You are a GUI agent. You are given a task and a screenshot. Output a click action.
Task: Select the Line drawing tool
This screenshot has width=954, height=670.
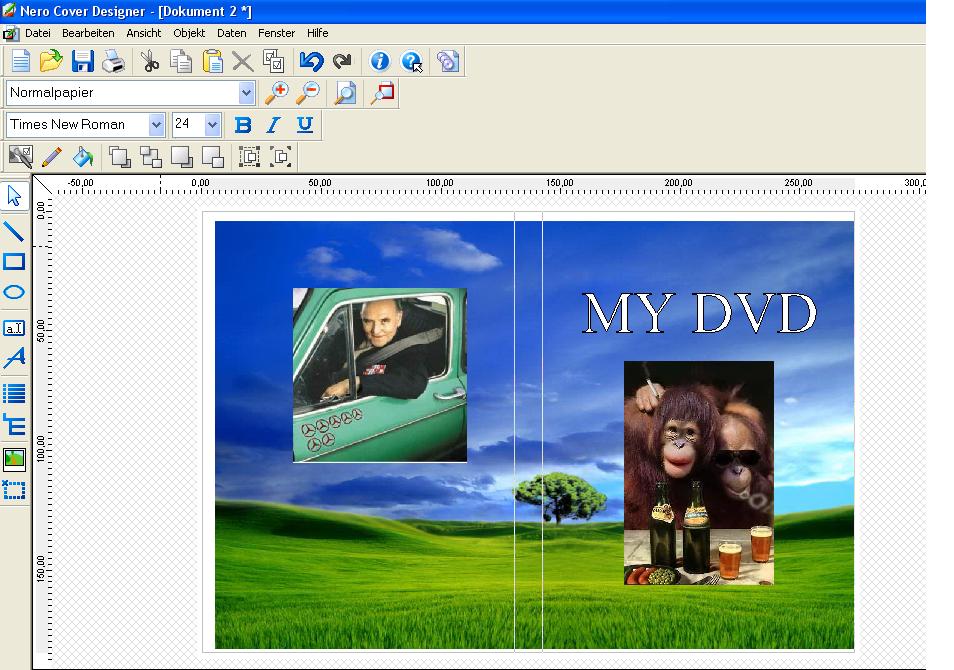[x=14, y=231]
